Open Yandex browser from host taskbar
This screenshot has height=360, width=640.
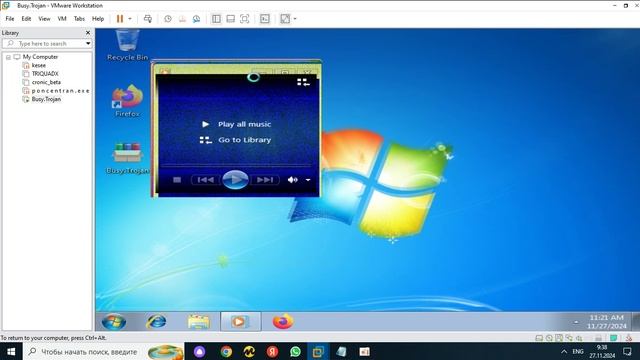[x=272, y=351]
